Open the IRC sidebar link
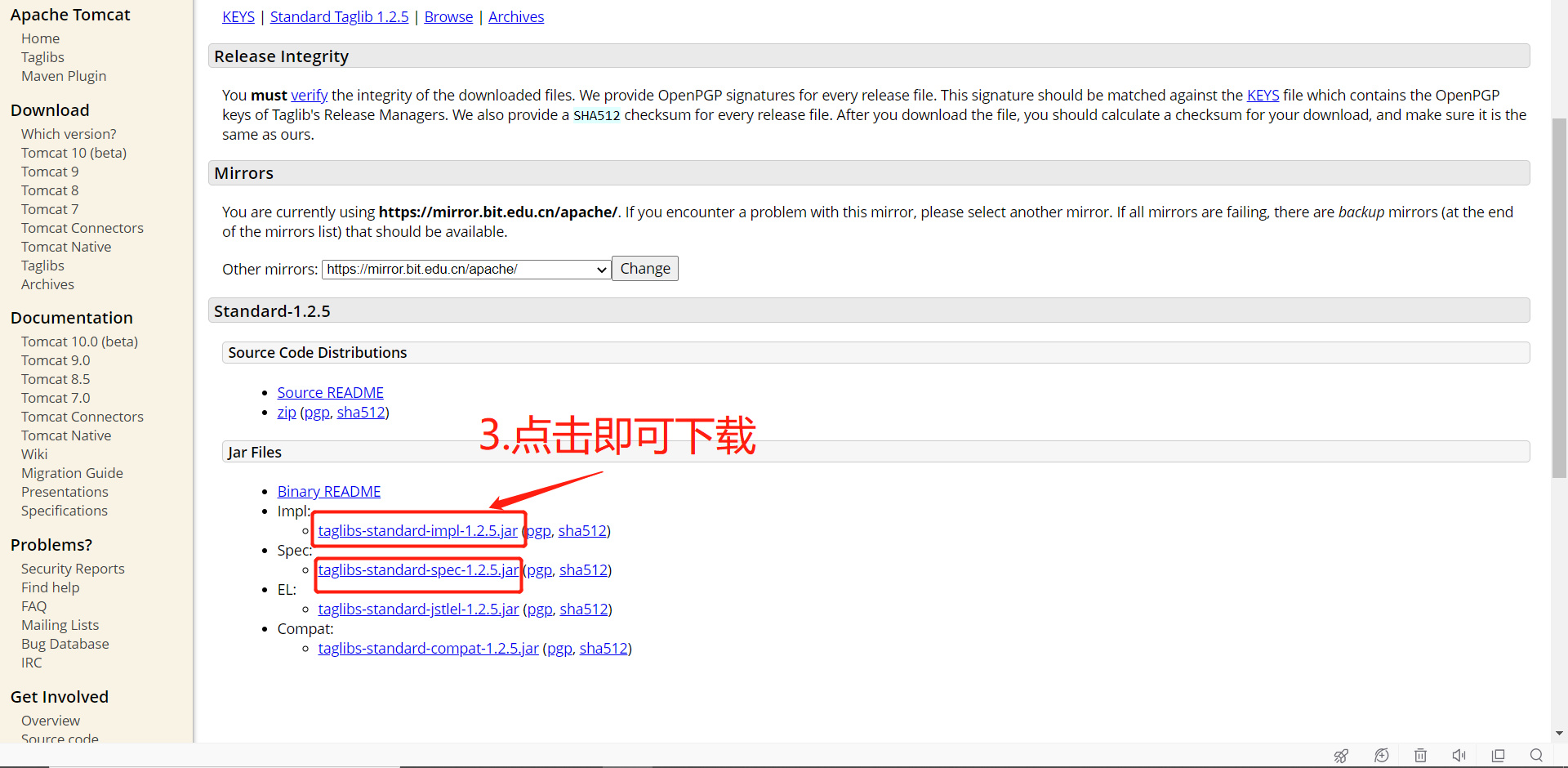The height and width of the screenshot is (768, 1568). click(x=31, y=663)
